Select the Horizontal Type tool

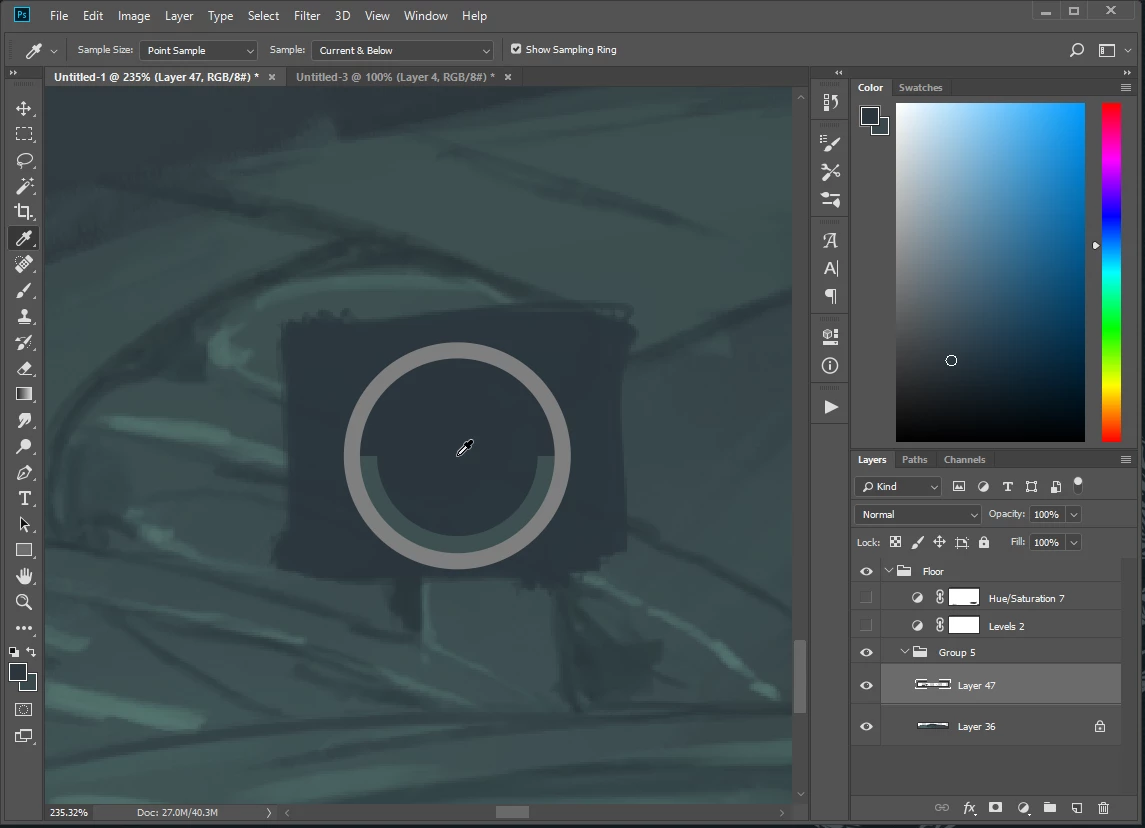[23, 498]
